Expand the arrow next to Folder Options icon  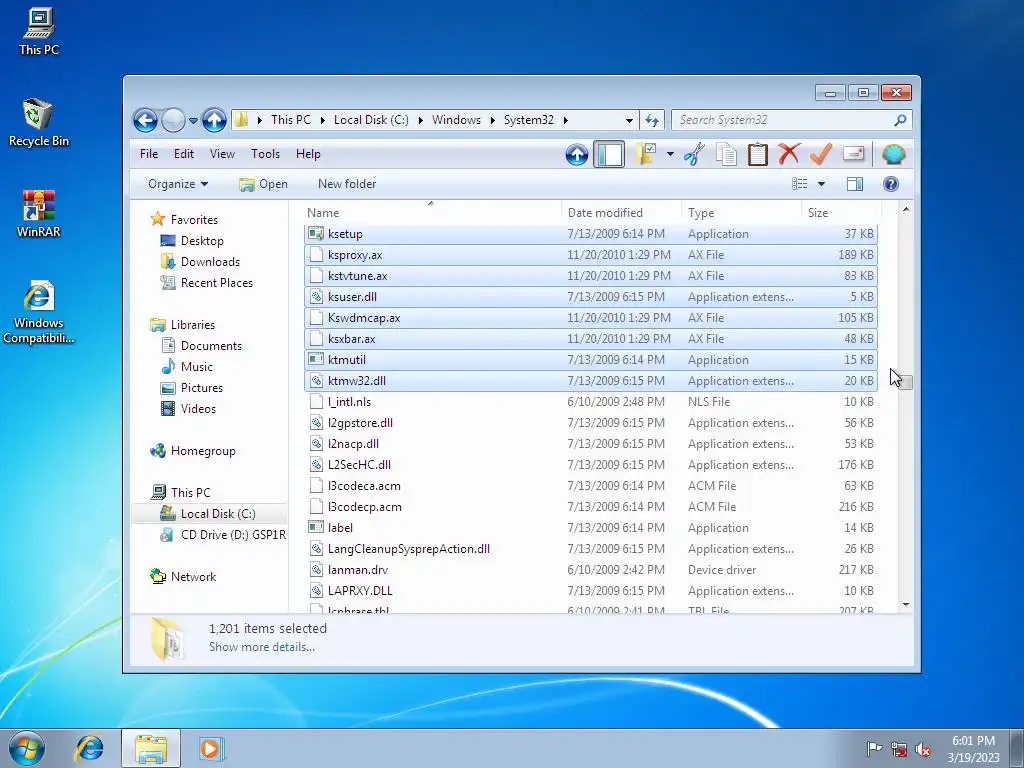[x=670, y=155]
